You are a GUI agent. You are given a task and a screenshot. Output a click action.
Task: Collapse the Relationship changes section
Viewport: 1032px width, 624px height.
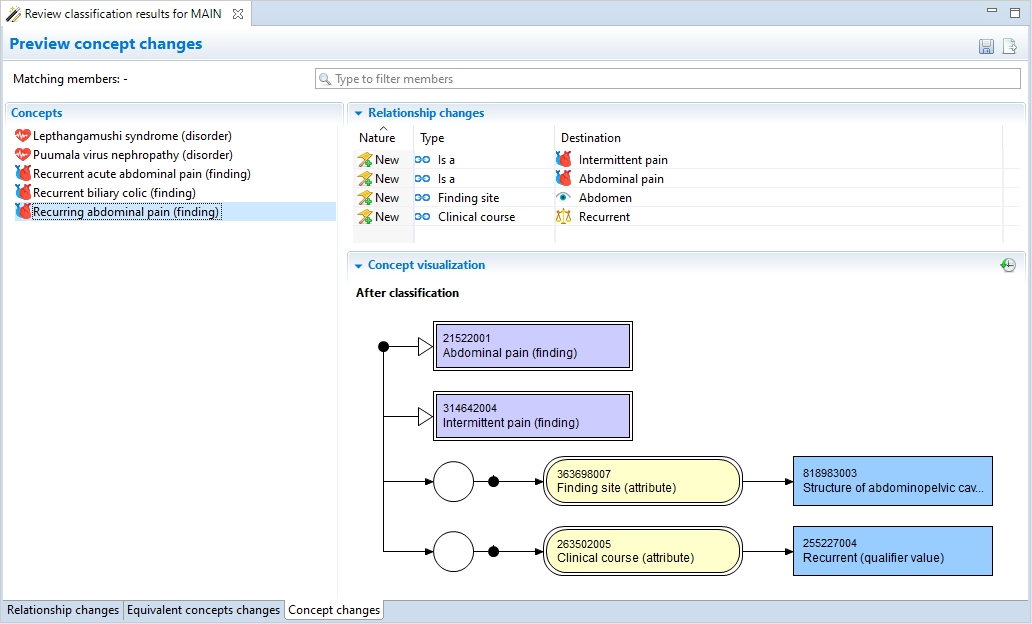[x=359, y=114]
